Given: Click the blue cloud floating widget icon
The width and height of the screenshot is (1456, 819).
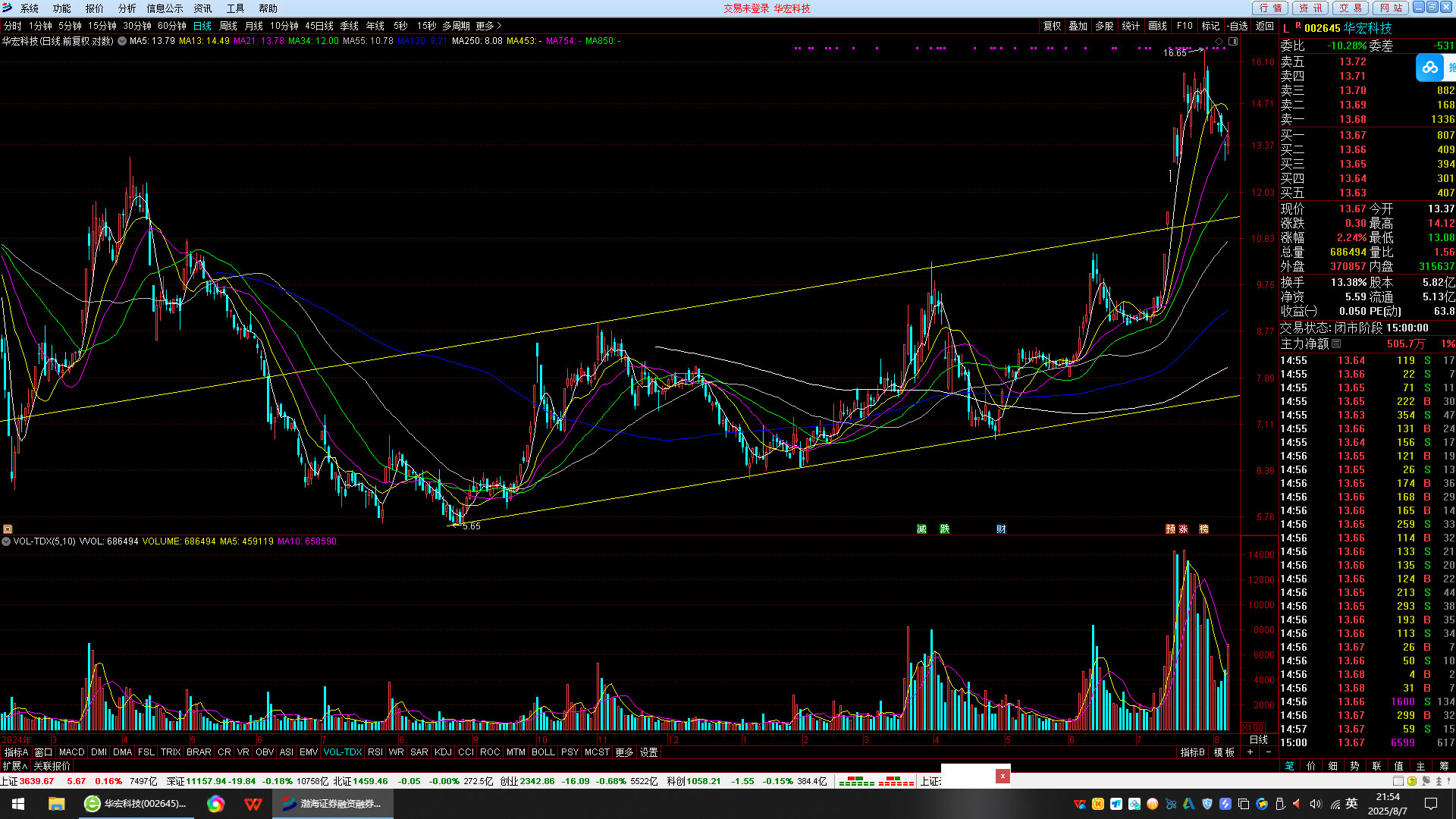Looking at the screenshot, I should (x=1429, y=68).
